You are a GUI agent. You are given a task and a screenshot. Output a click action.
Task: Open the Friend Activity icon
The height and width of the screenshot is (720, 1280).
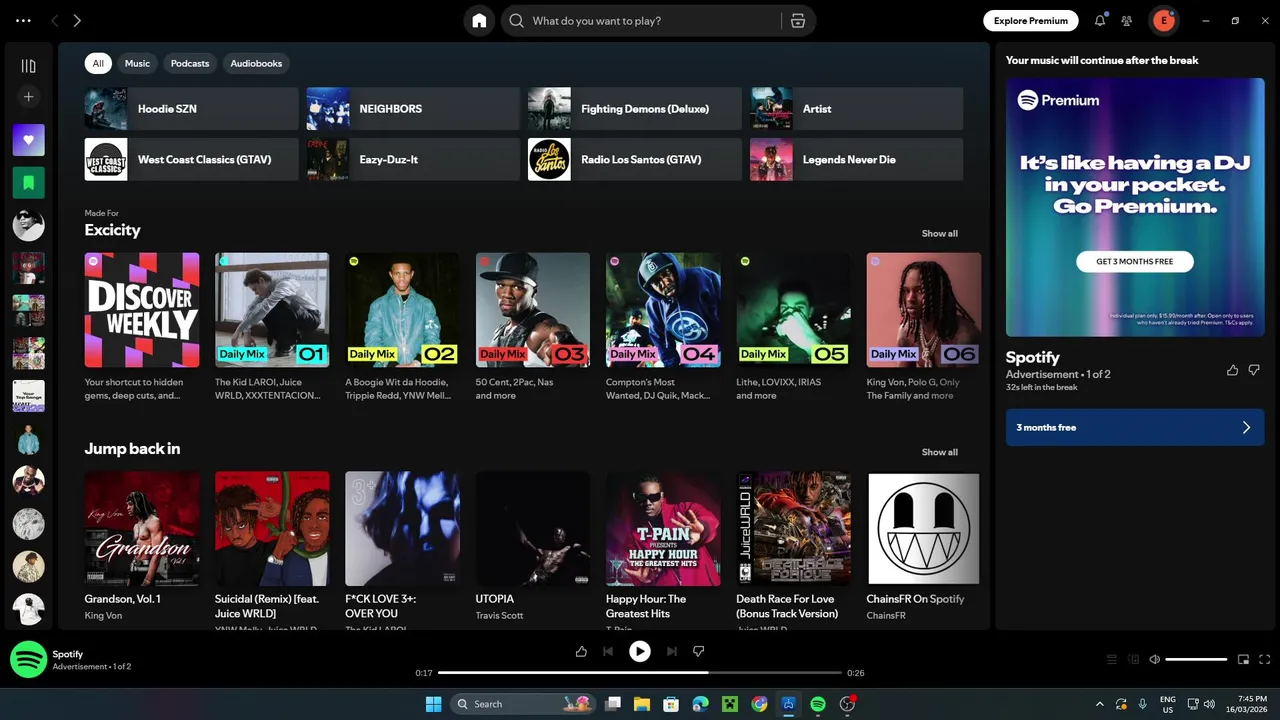click(1127, 20)
